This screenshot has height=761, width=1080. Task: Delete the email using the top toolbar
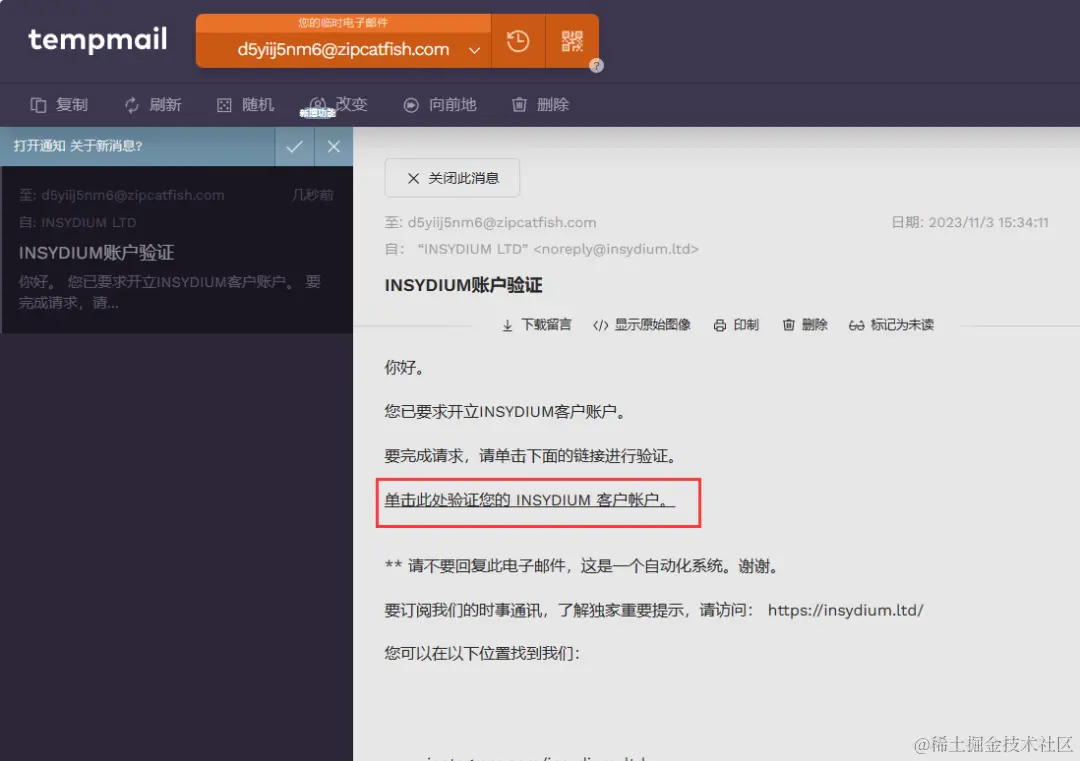tap(540, 104)
